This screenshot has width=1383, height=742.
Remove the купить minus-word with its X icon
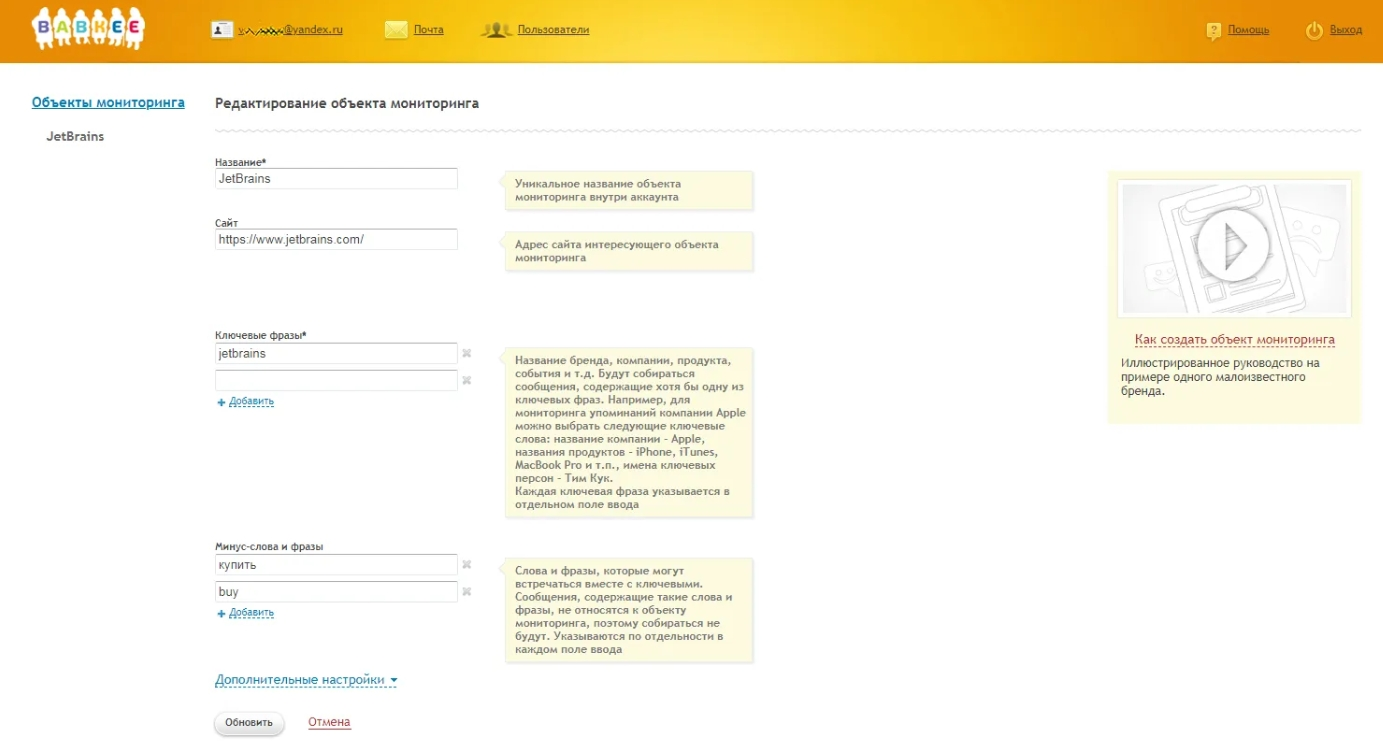coord(466,565)
